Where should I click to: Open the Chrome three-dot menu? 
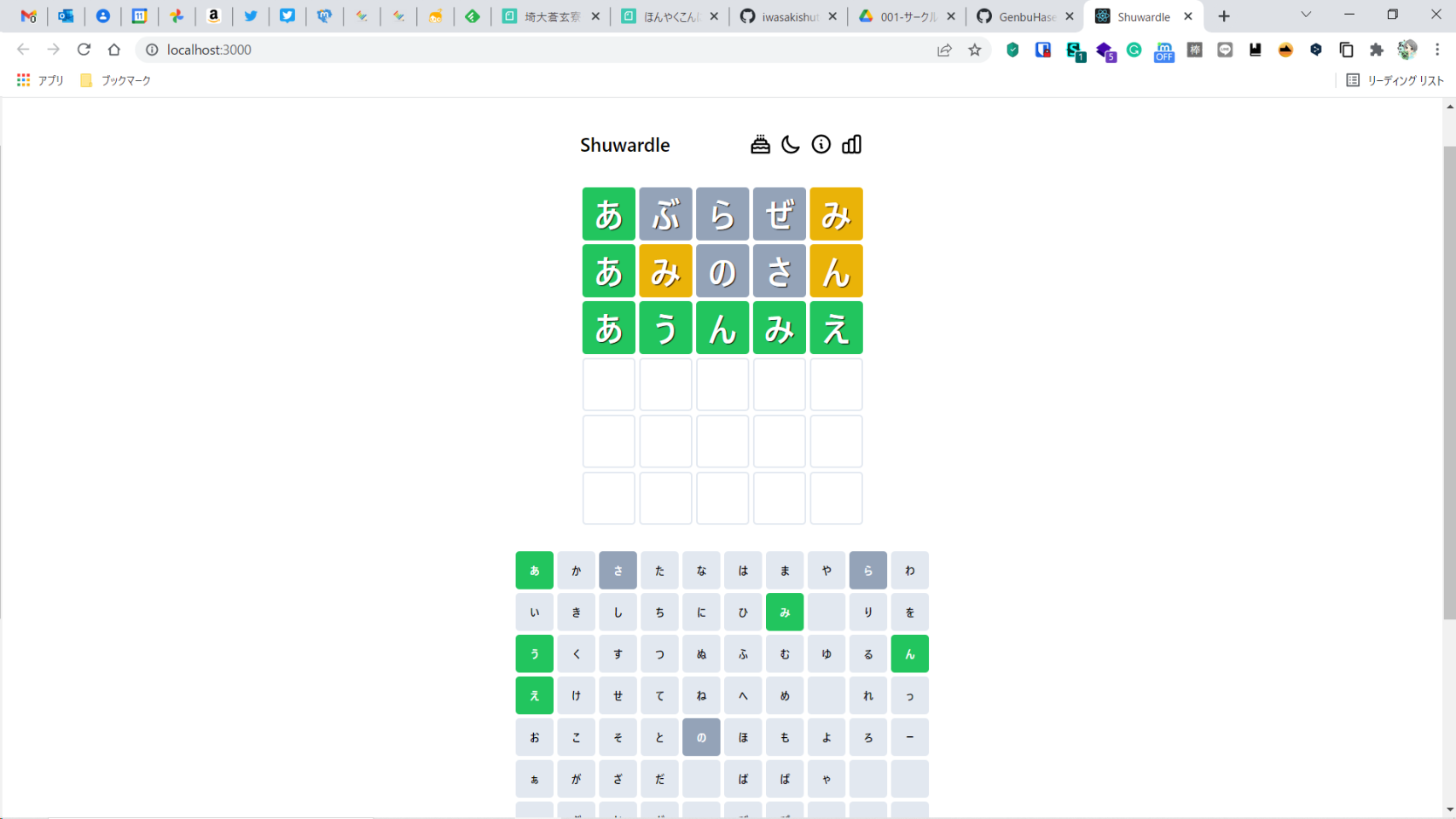coord(1437,50)
